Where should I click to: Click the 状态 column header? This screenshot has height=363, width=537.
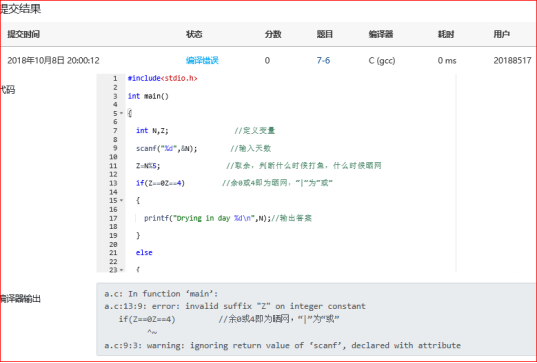194,34
